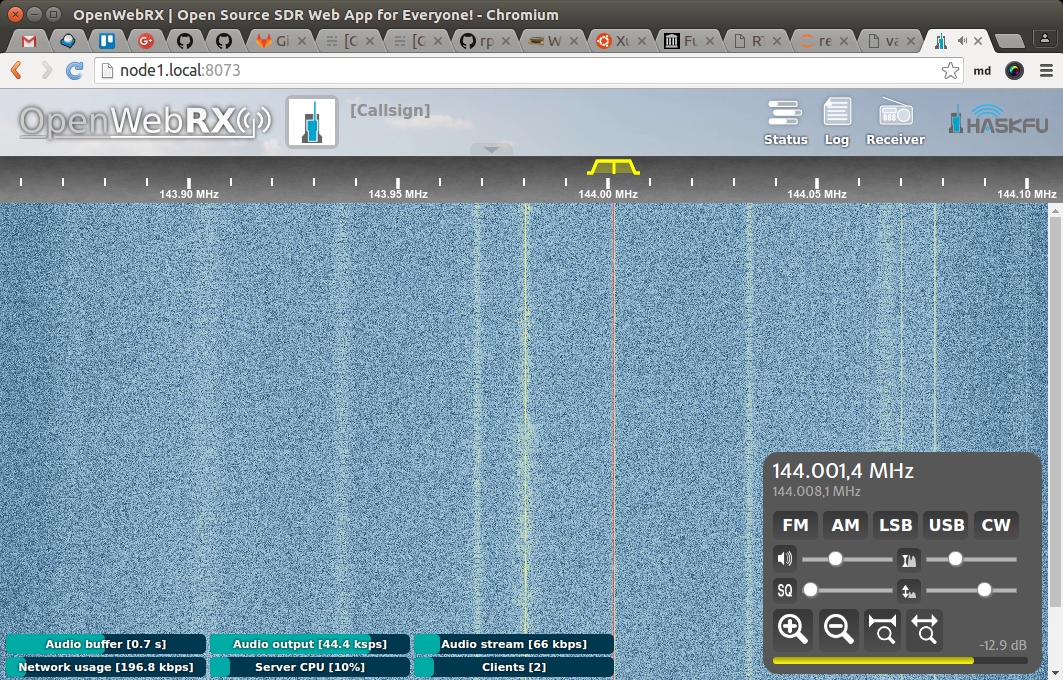
Task: Collapse the header with the gray arrow
Action: pyautogui.click(x=492, y=149)
